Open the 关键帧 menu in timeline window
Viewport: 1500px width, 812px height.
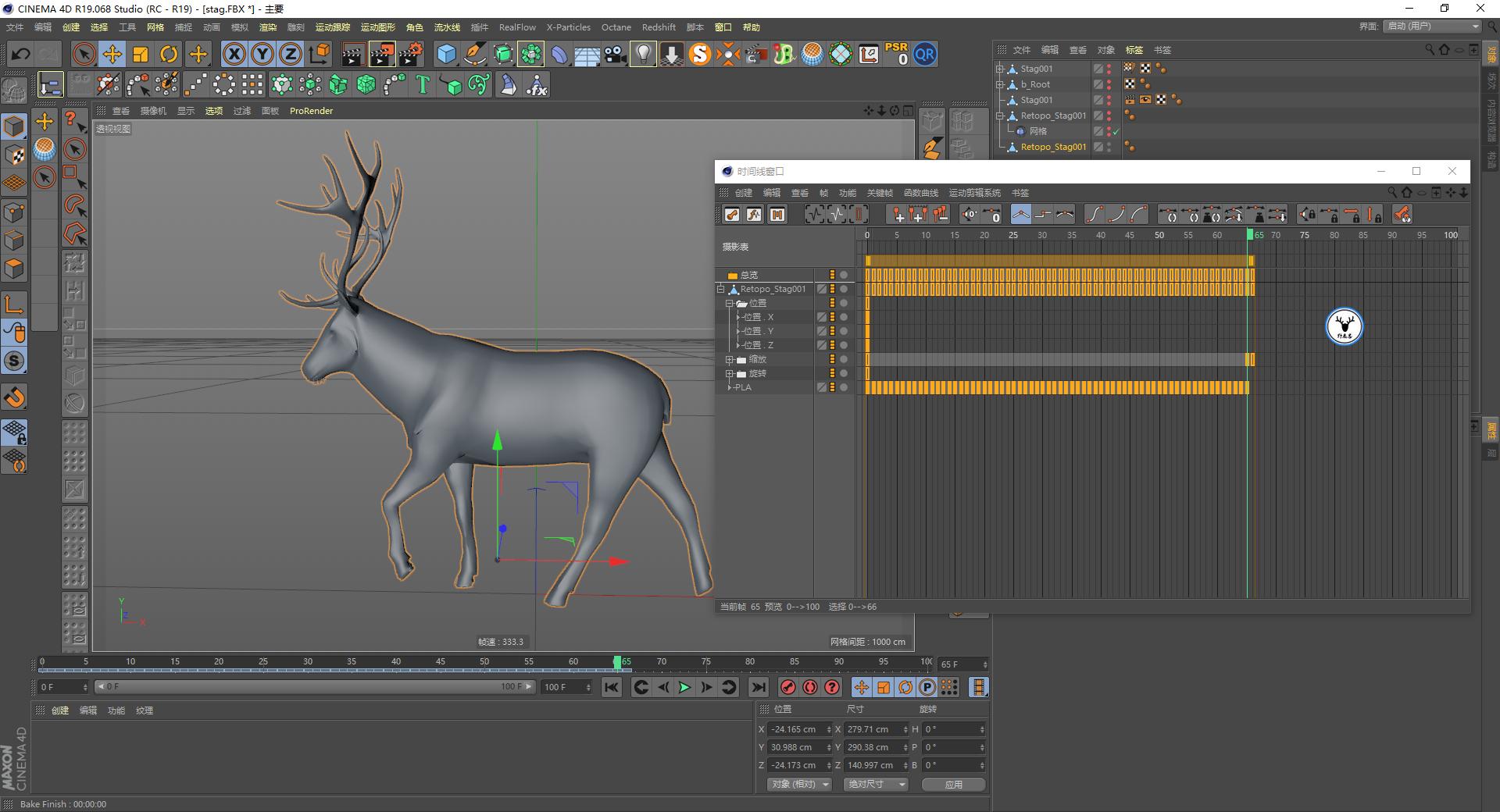tap(879, 193)
